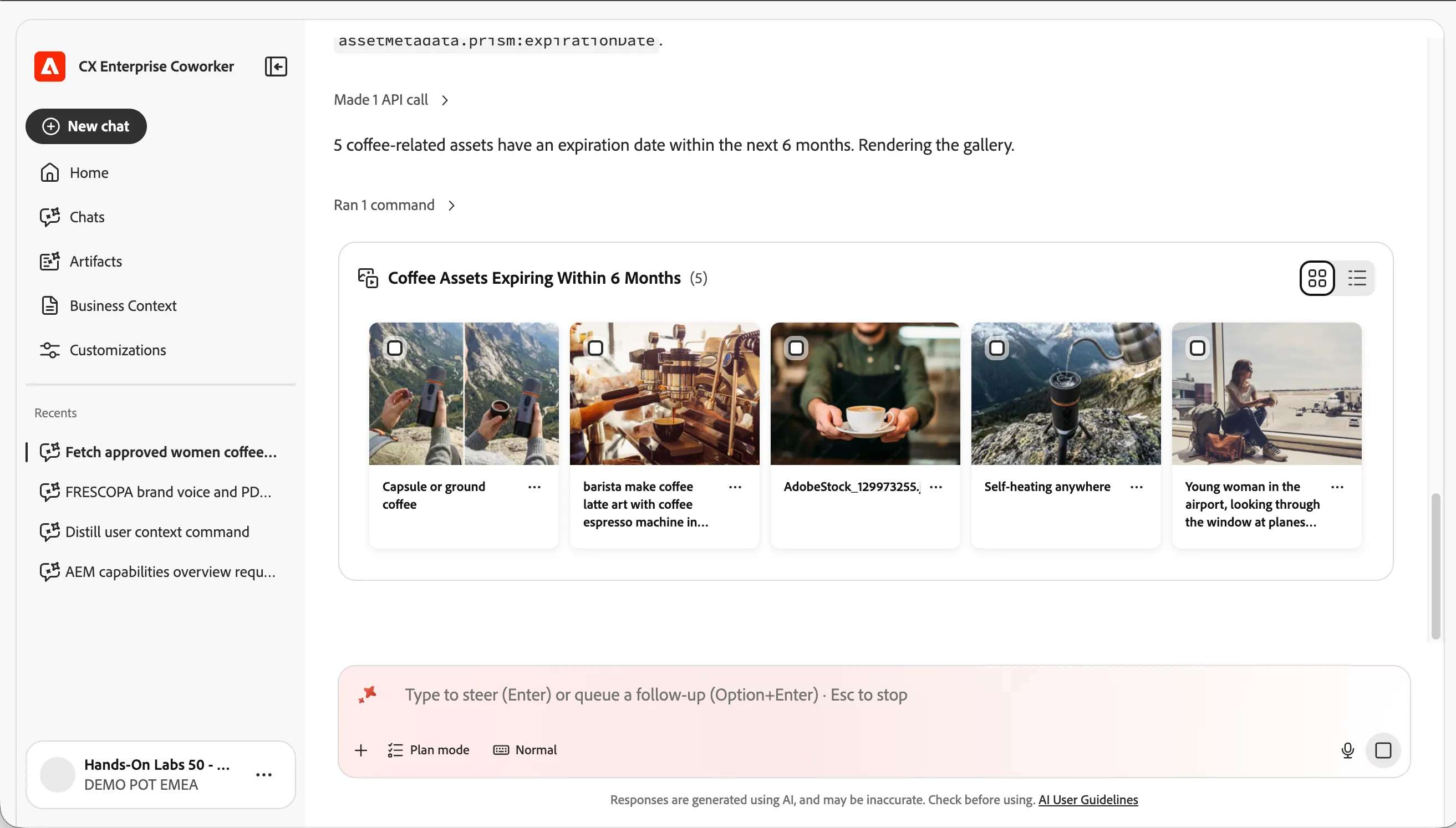Screen dimensions: 1456x828
Task: Click the user avatar circle
Action: [58, 775]
